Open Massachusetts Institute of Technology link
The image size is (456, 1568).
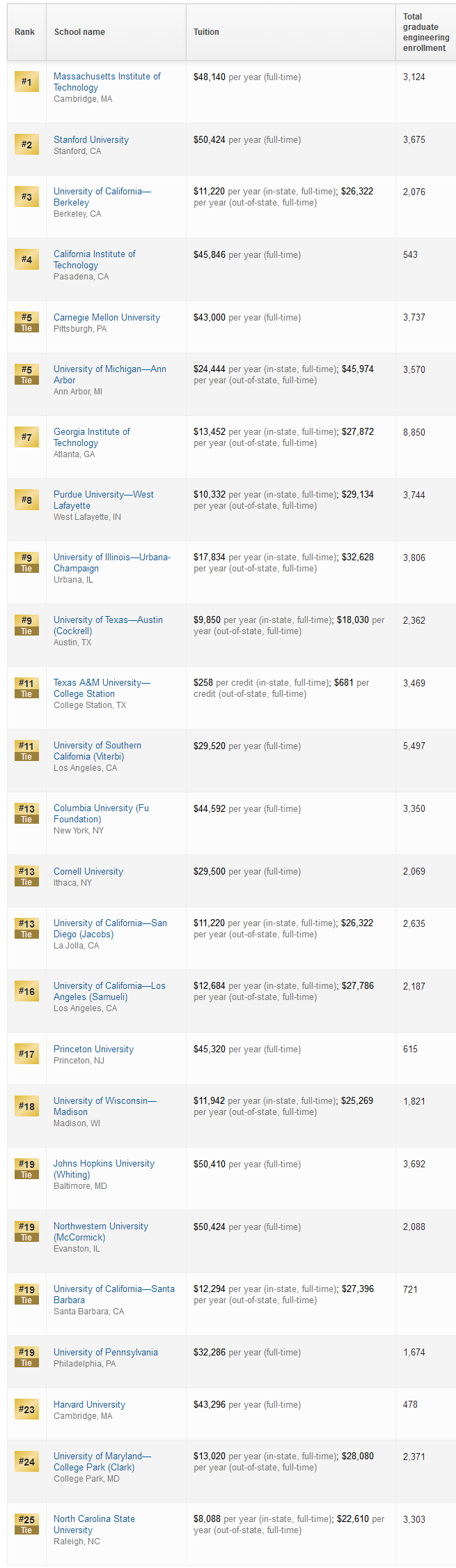point(107,82)
